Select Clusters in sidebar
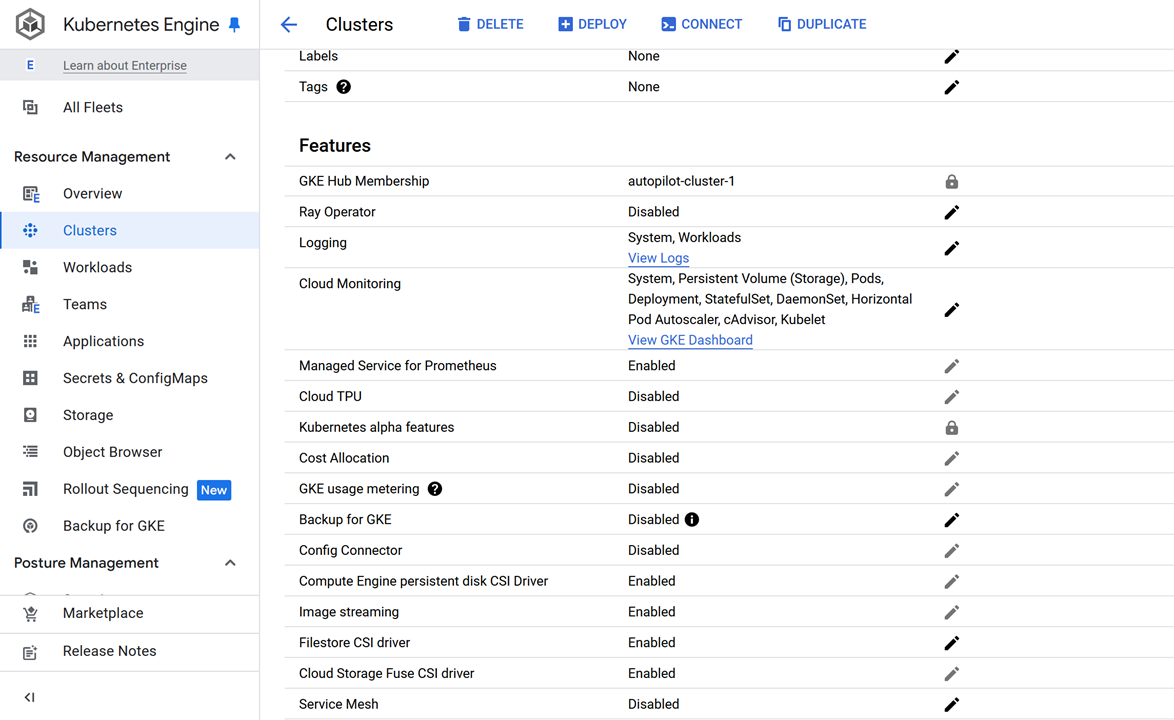The image size is (1174, 720). coord(130,231)
